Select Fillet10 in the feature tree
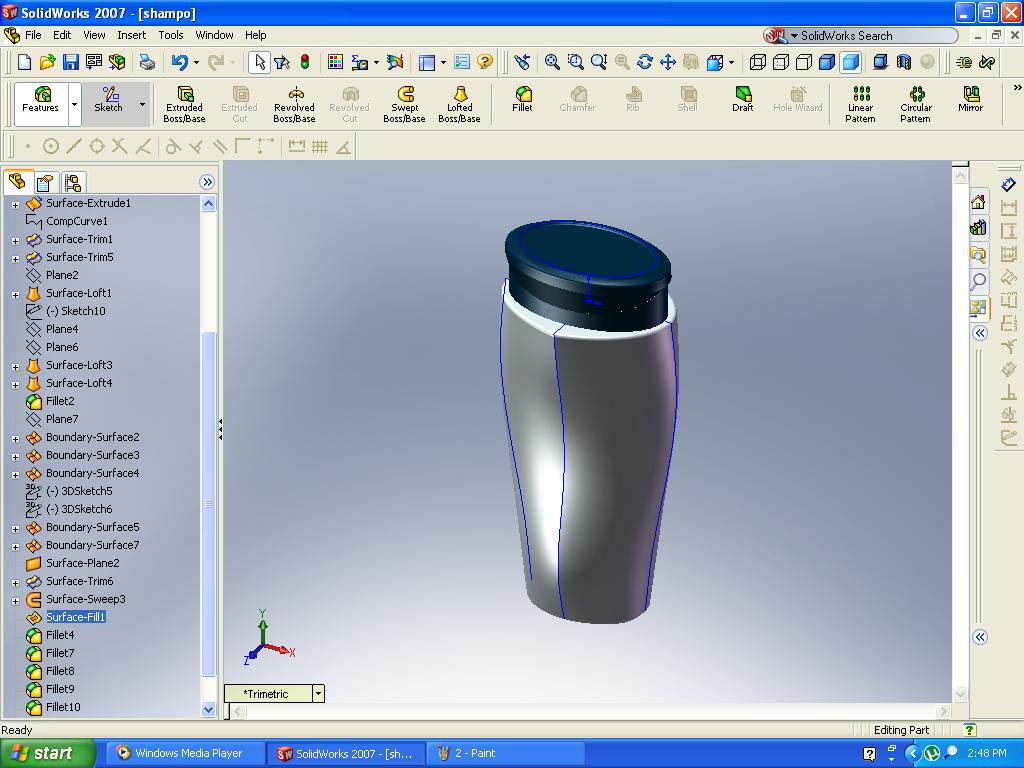This screenshot has width=1024, height=768. pyautogui.click(x=62, y=707)
